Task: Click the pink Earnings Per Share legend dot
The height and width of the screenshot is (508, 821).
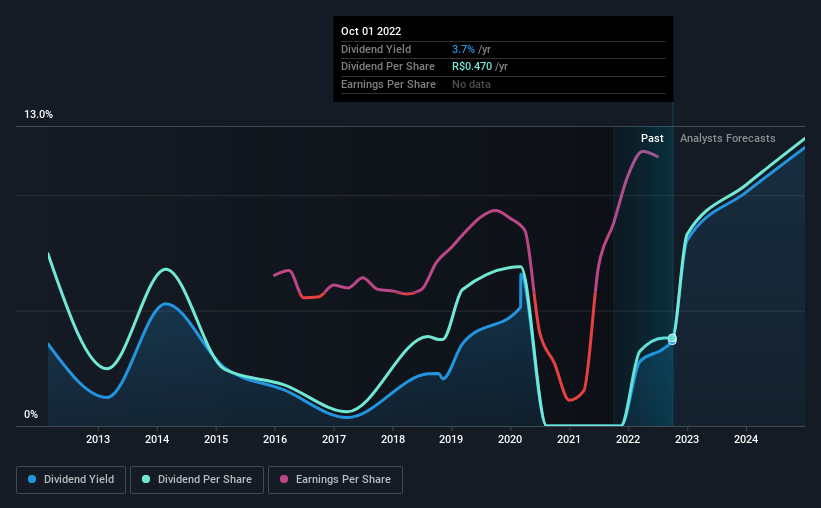Action: 284,479
